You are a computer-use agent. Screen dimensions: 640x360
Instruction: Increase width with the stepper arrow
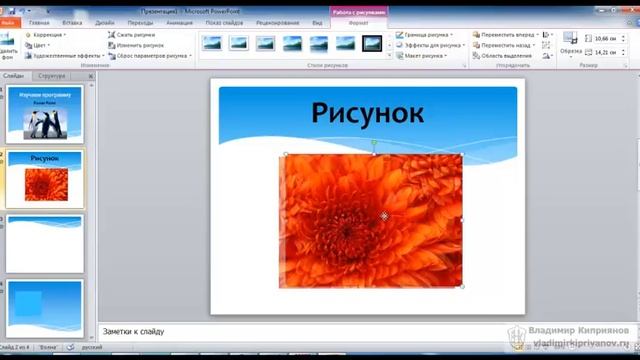coord(623,51)
